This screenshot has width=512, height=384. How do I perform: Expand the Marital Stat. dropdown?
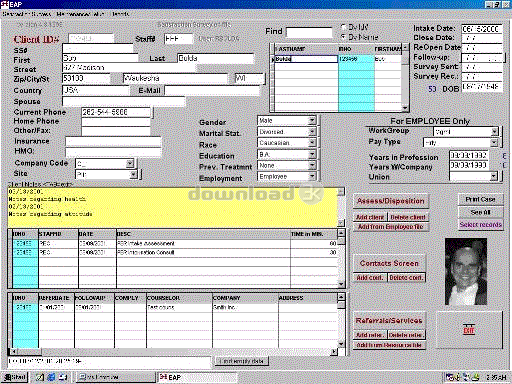(x=312, y=132)
